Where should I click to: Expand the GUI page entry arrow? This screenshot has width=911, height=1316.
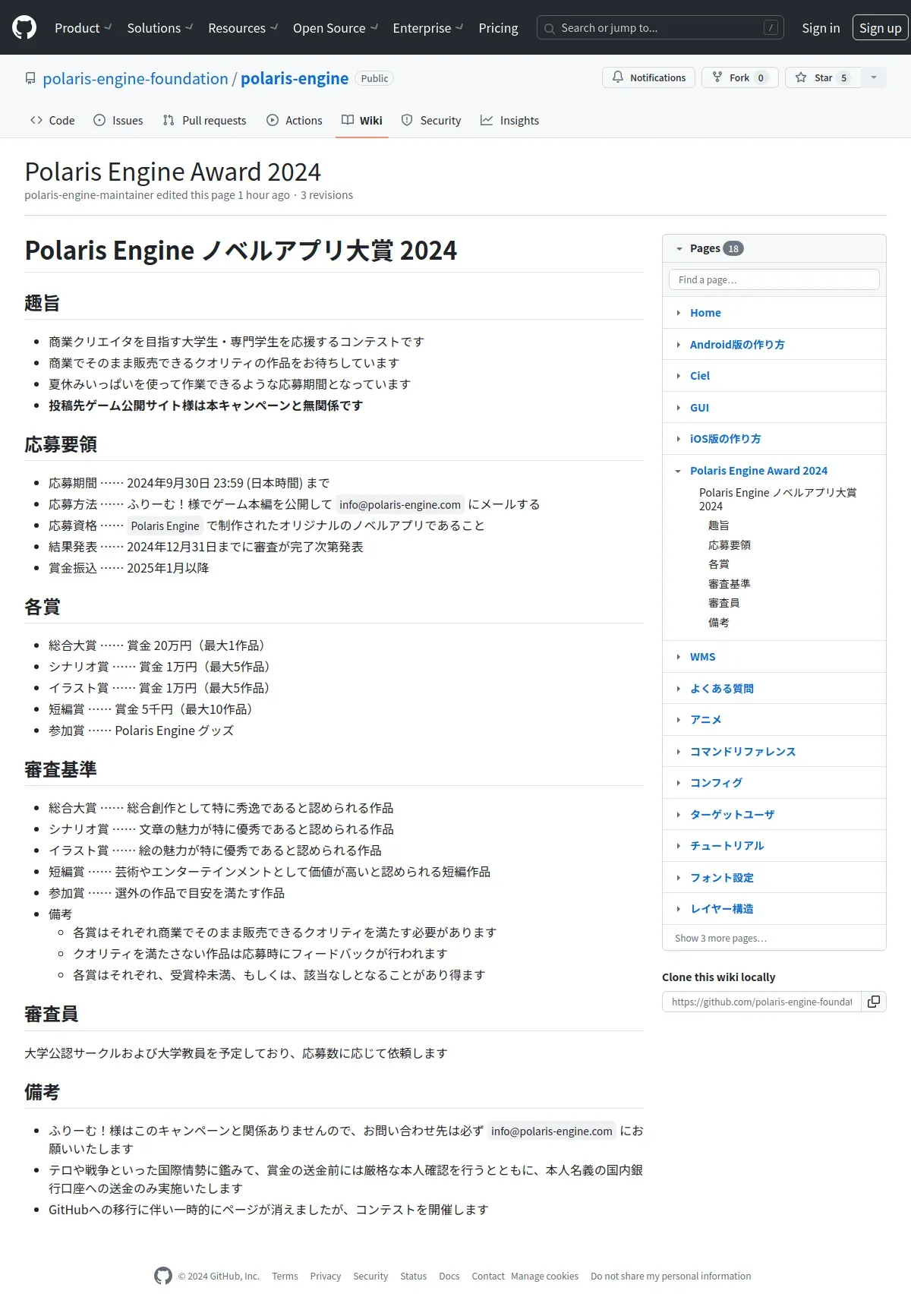[x=679, y=408]
